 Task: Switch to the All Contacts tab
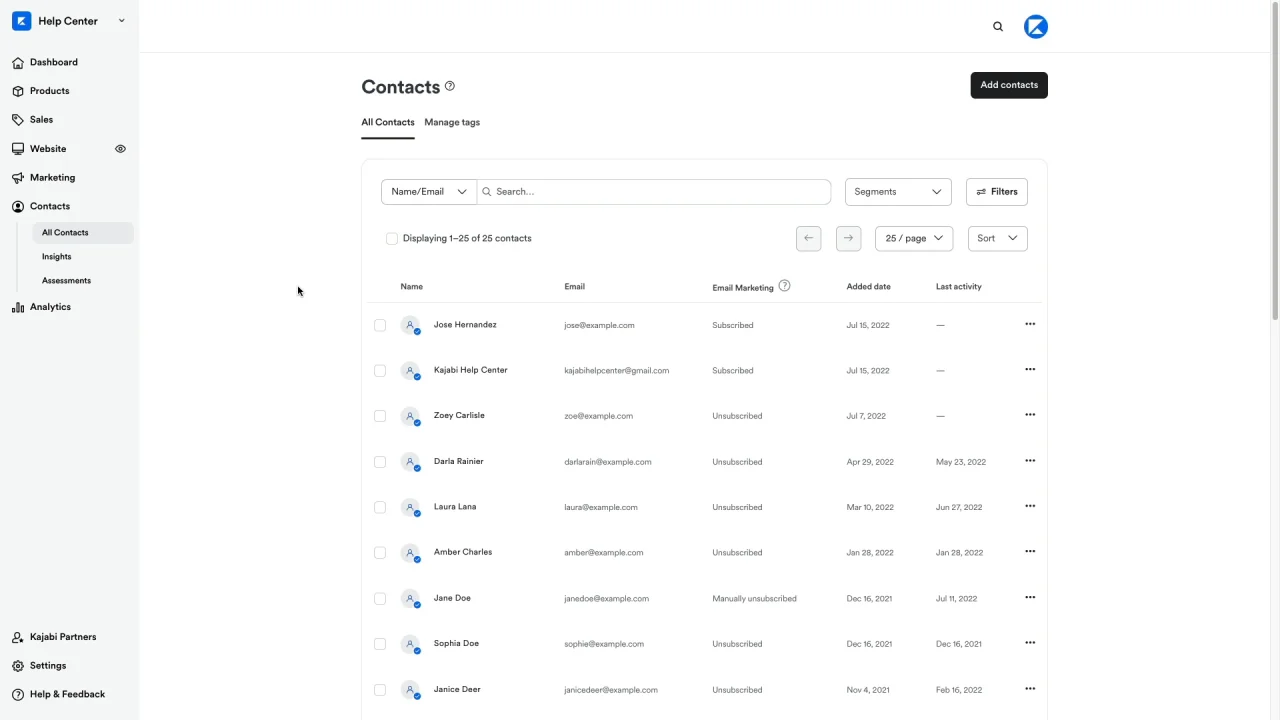388,122
